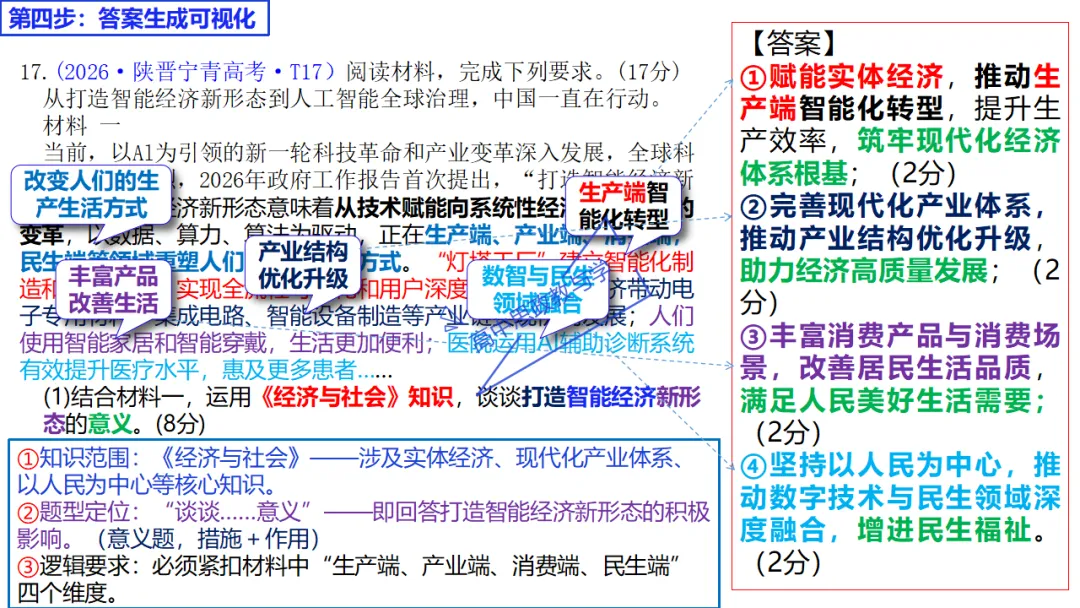1080x608 pixels.
Task: Click the line starting '②题型定位'
Action: [x=363, y=525]
